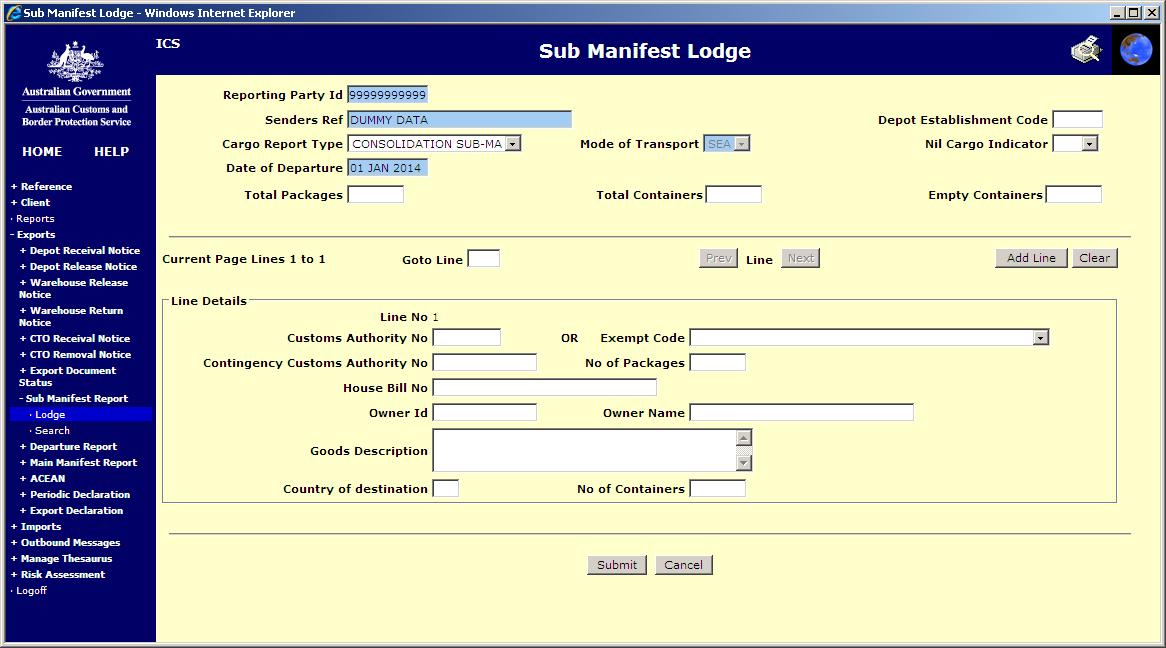The height and width of the screenshot is (648, 1166).
Task: Click the House Bill No field
Action: coord(545,388)
